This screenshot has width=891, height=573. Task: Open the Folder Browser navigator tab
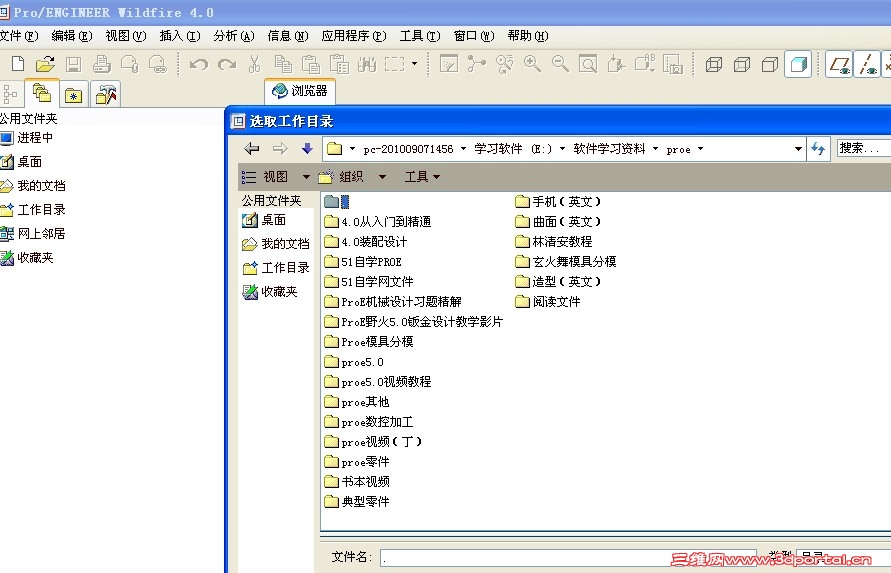[x=41, y=93]
